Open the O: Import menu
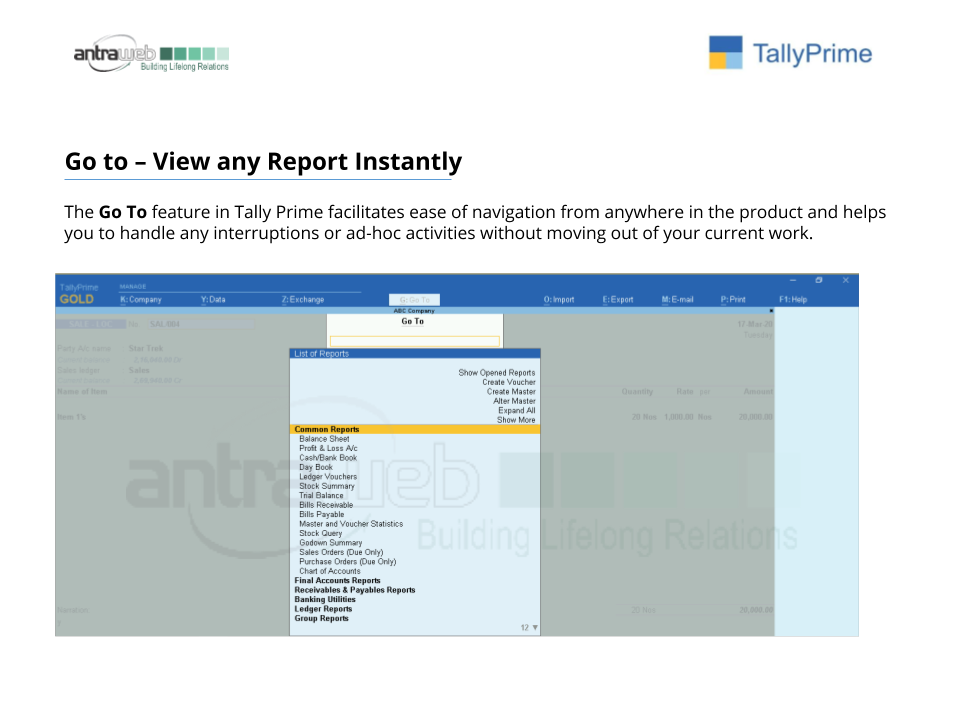This screenshot has width=960, height=720. pos(559,299)
